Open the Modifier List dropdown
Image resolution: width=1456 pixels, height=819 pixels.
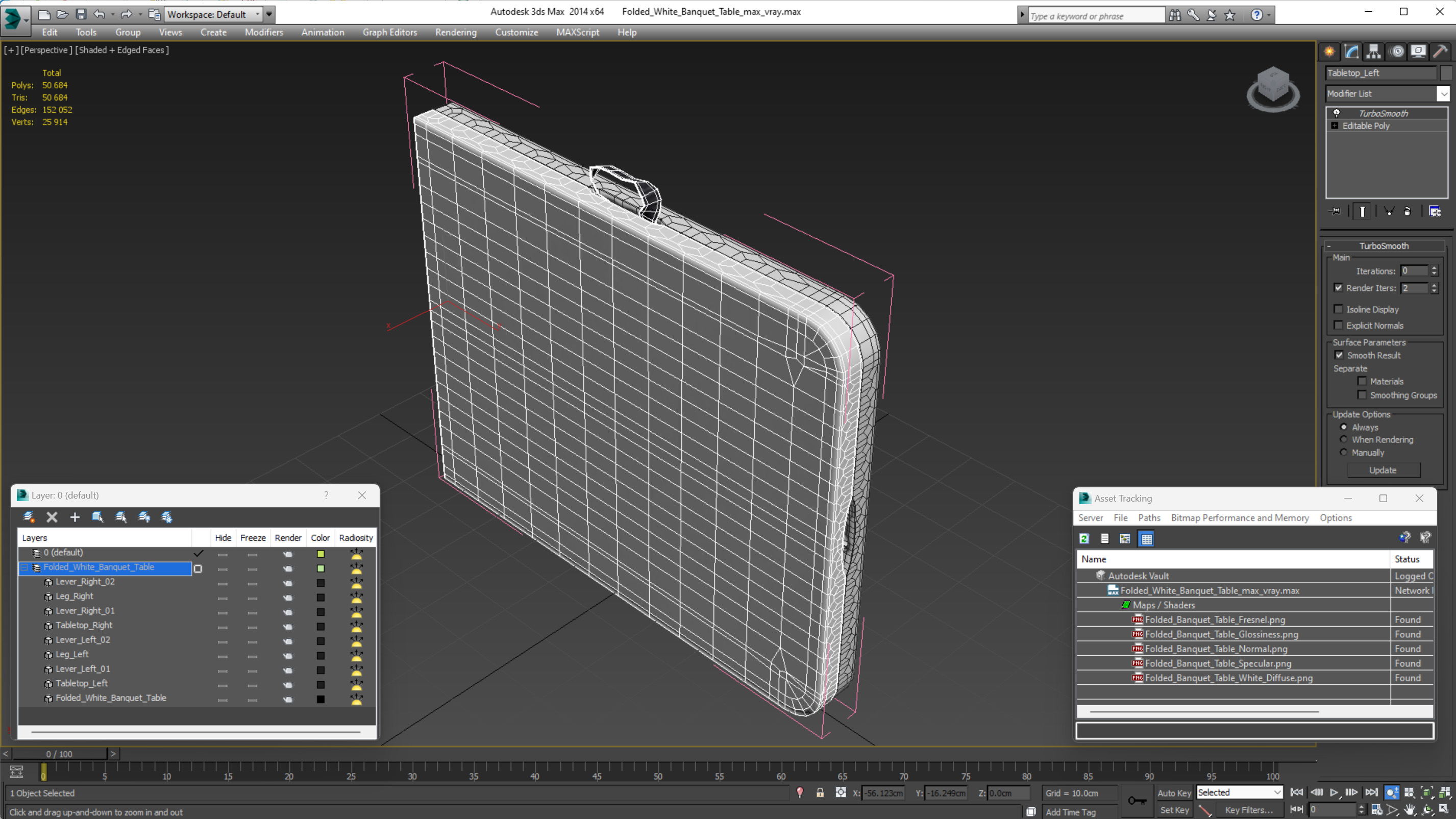point(1442,93)
